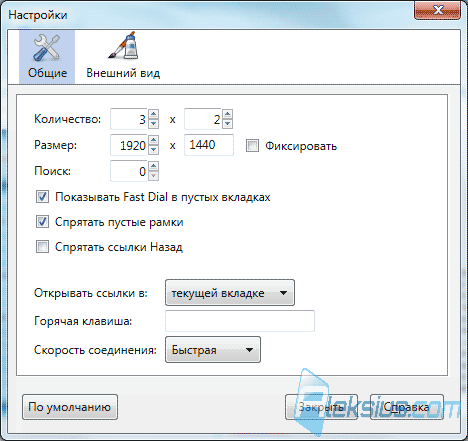Screen dimensions: 468x441
Task: Click the Закрыть button
Action: pyautogui.click(x=321, y=407)
